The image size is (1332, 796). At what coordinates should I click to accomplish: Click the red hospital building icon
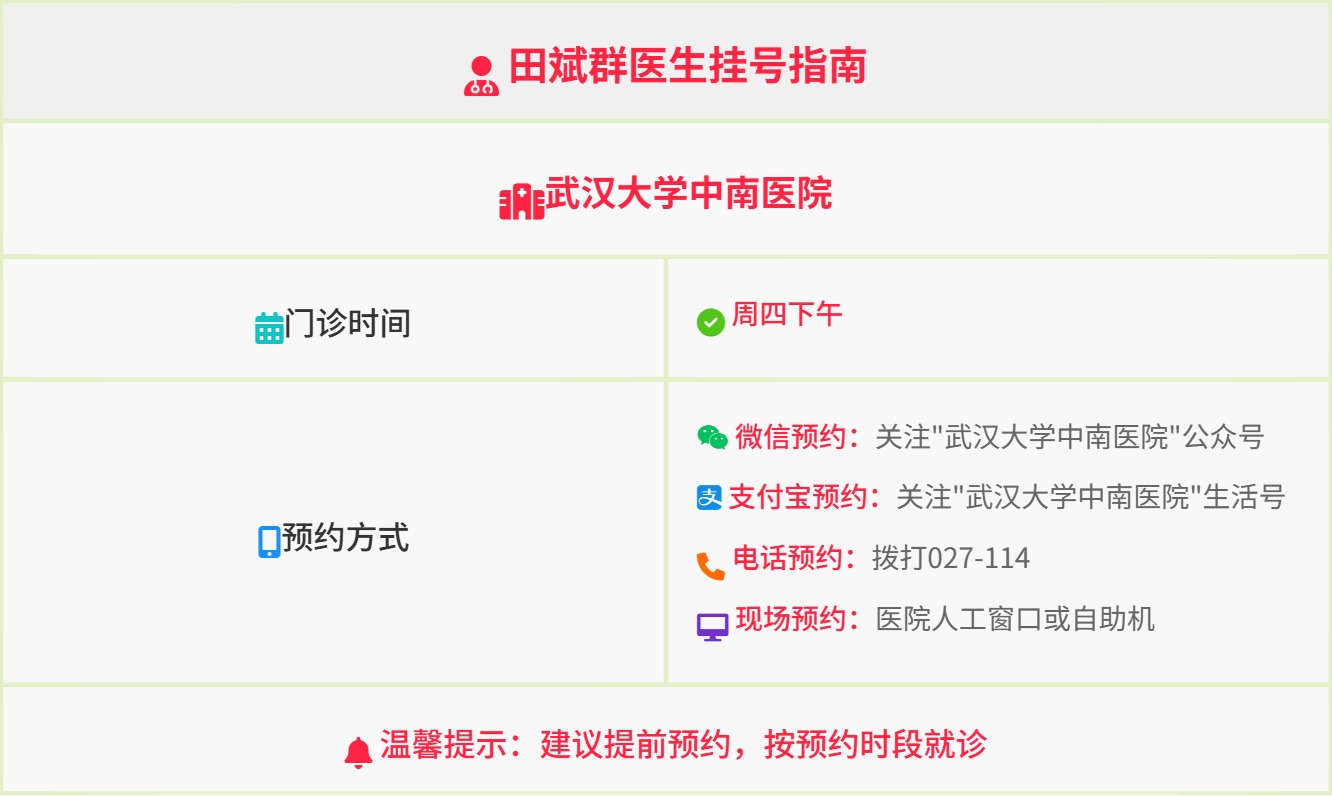(521, 202)
